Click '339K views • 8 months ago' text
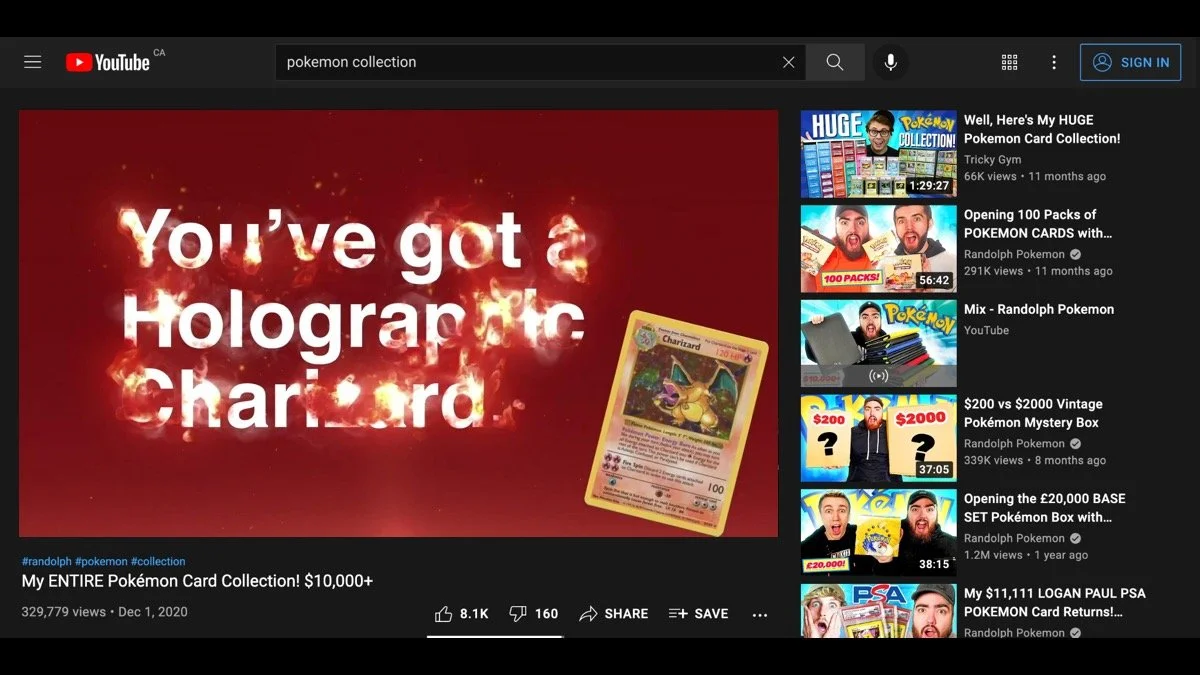The width and height of the screenshot is (1200, 675). pos(1035,460)
